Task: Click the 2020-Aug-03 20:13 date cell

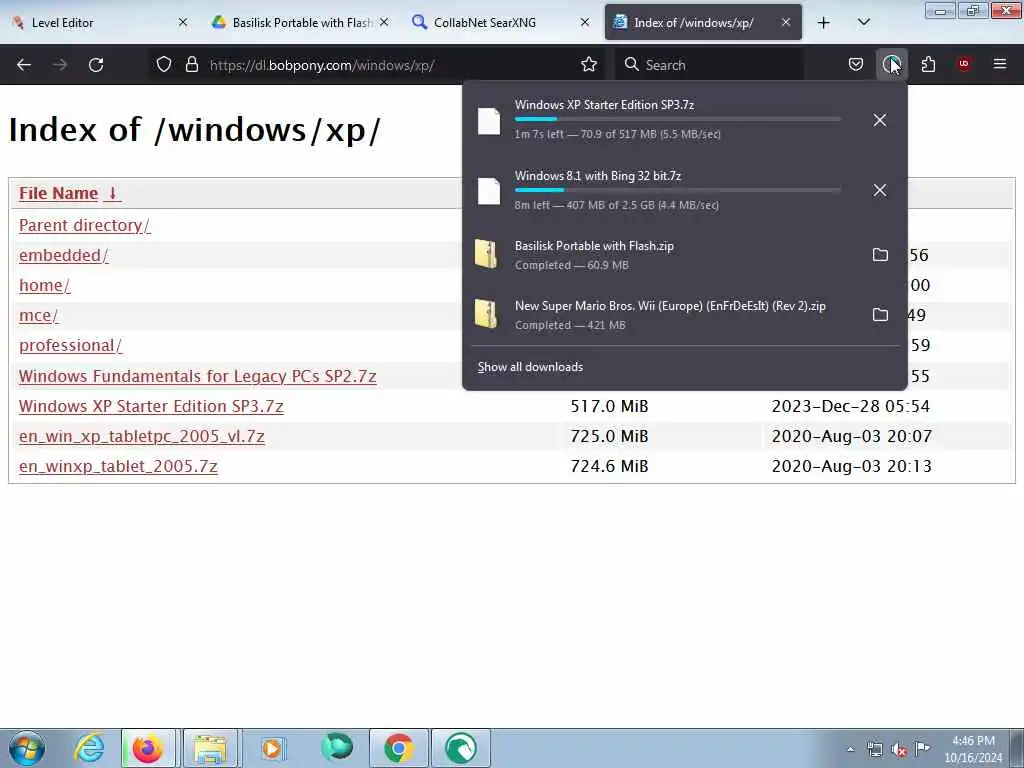Action: tap(851, 466)
